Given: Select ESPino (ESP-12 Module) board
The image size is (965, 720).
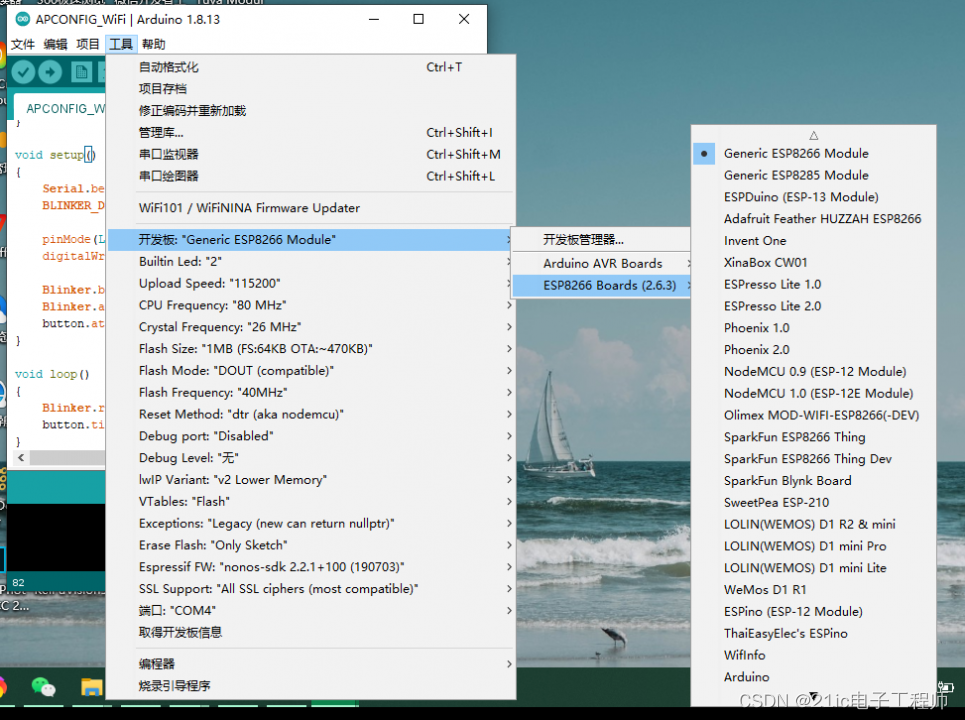Looking at the screenshot, I should click(x=814, y=612).
